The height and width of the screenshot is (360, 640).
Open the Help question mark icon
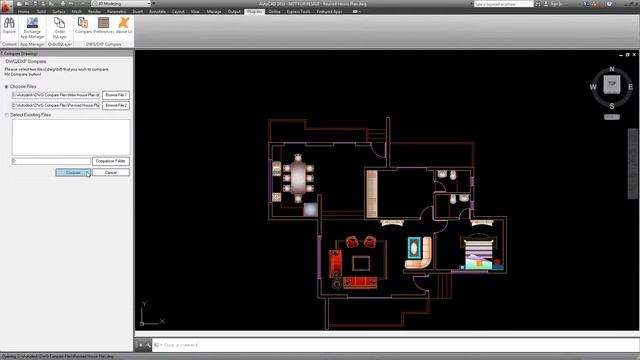pyautogui.click(x=609, y=4)
